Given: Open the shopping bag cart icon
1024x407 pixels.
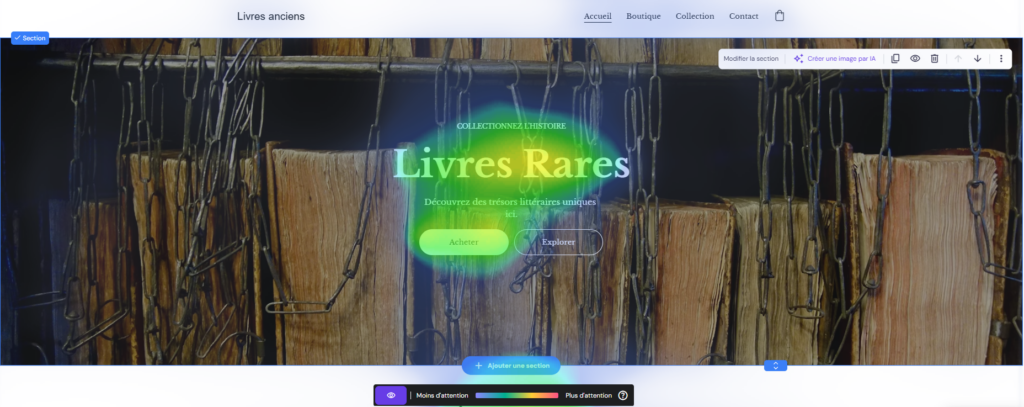Looking at the screenshot, I should coord(779,16).
